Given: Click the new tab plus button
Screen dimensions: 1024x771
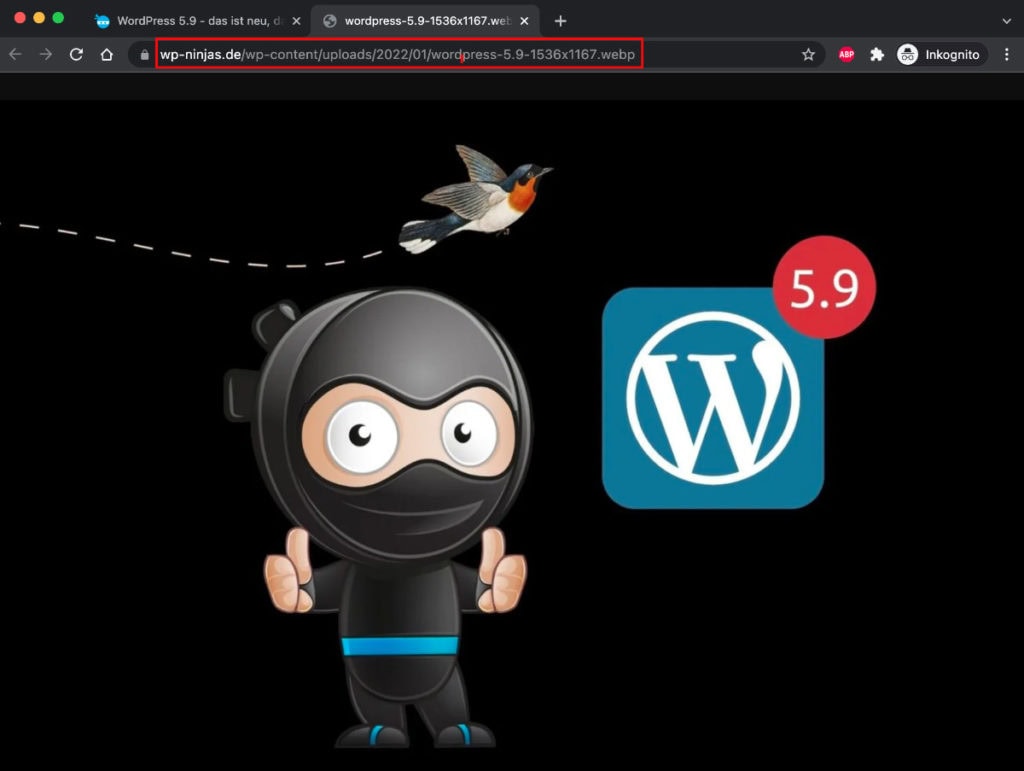Looking at the screenshot, I should point(560,20).
